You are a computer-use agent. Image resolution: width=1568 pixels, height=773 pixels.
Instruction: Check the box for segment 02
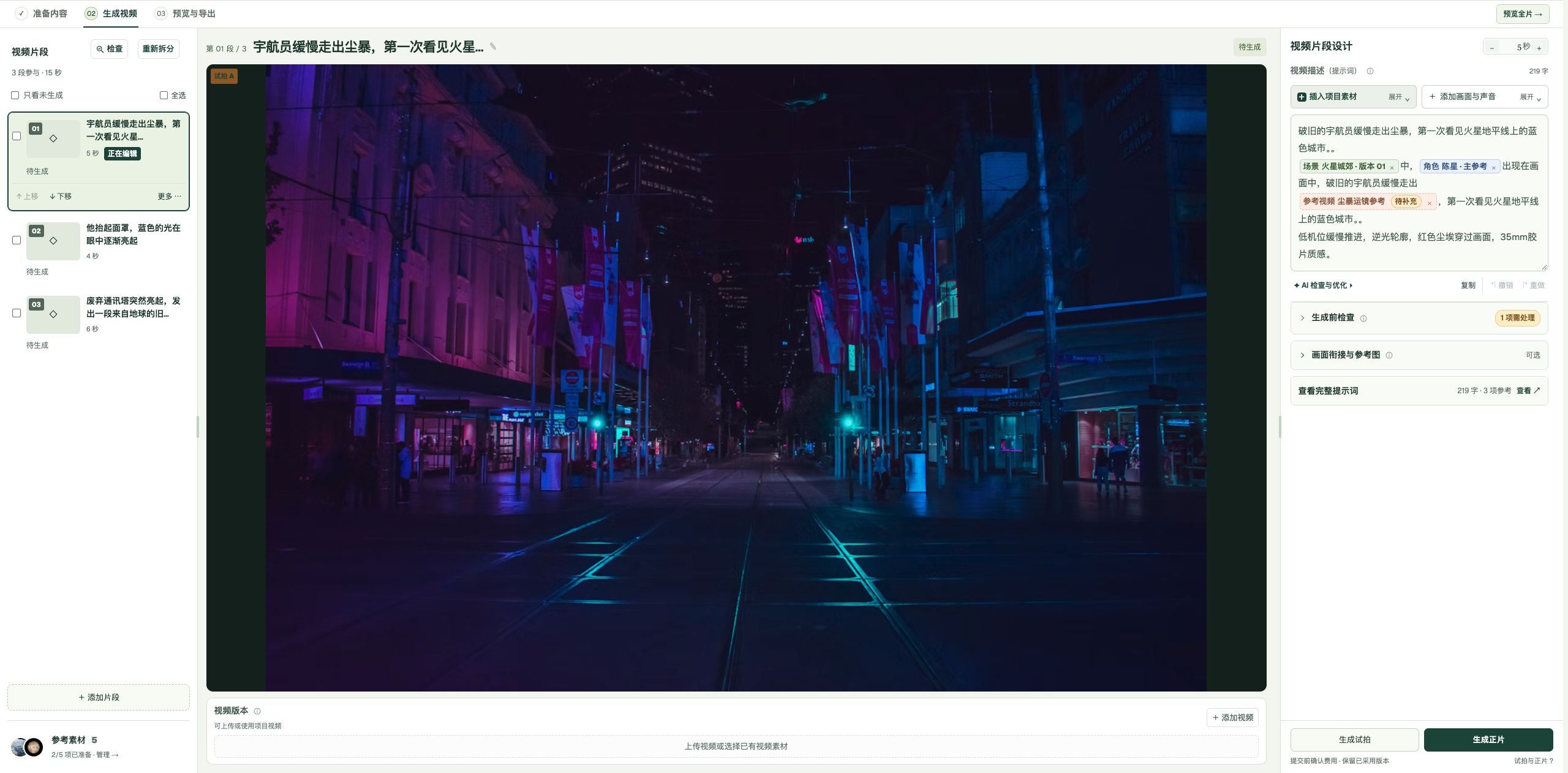tap(17, 240)
